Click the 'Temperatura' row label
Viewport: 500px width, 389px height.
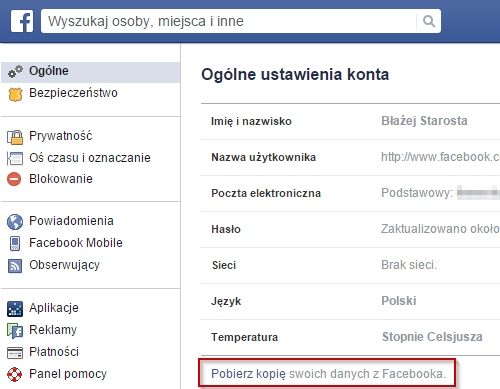pos(244,337)
